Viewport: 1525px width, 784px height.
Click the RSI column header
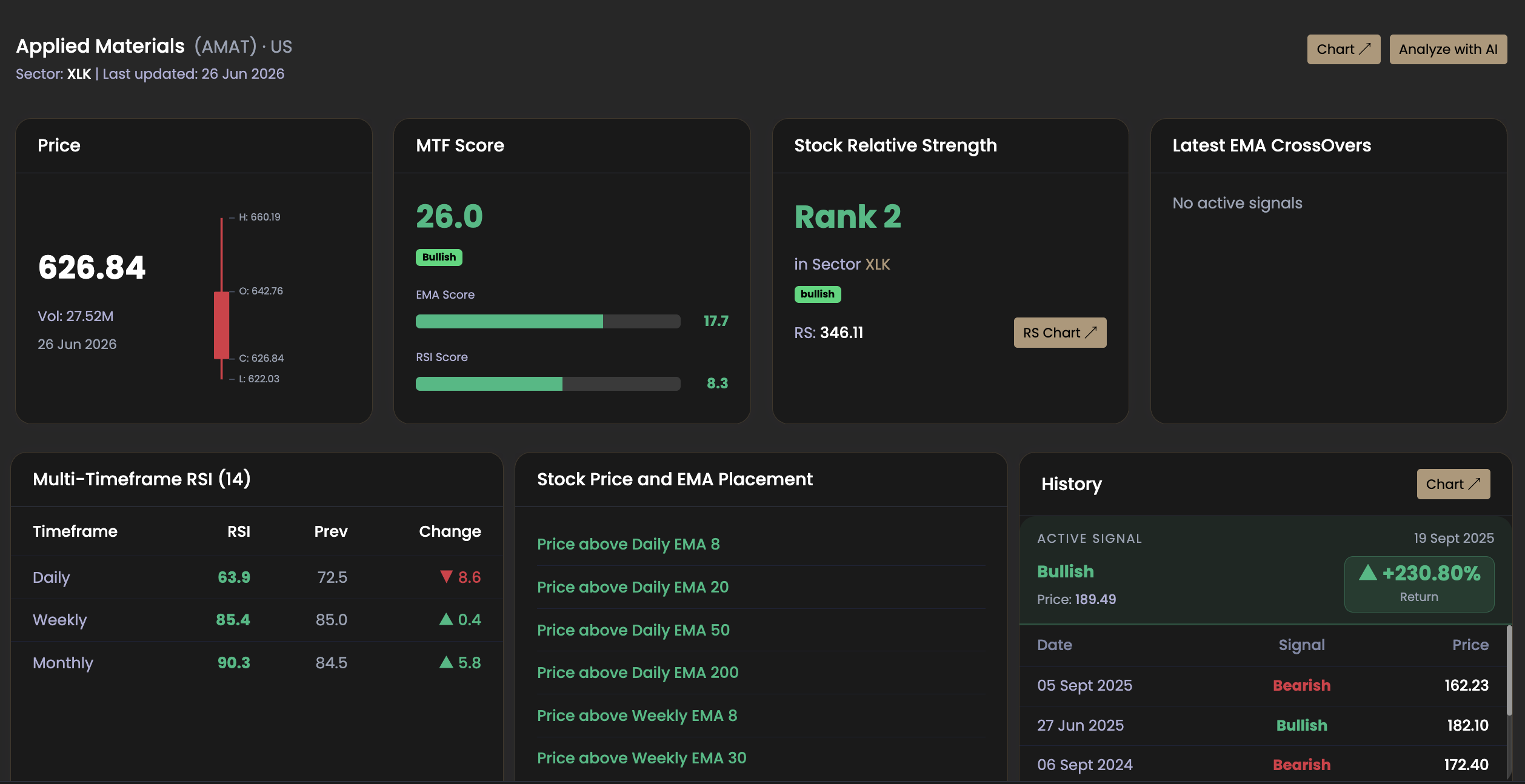[239, 531]
